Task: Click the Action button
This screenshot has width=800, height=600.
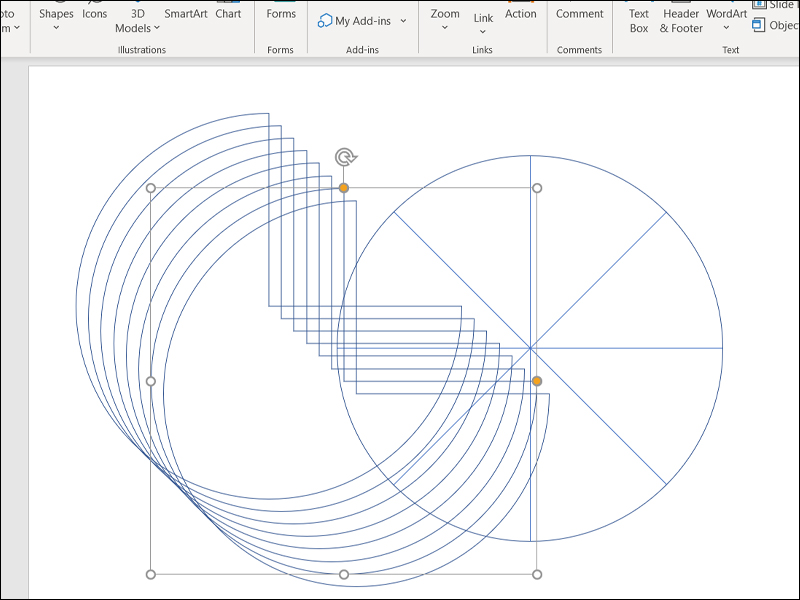Action: [521, 13]
